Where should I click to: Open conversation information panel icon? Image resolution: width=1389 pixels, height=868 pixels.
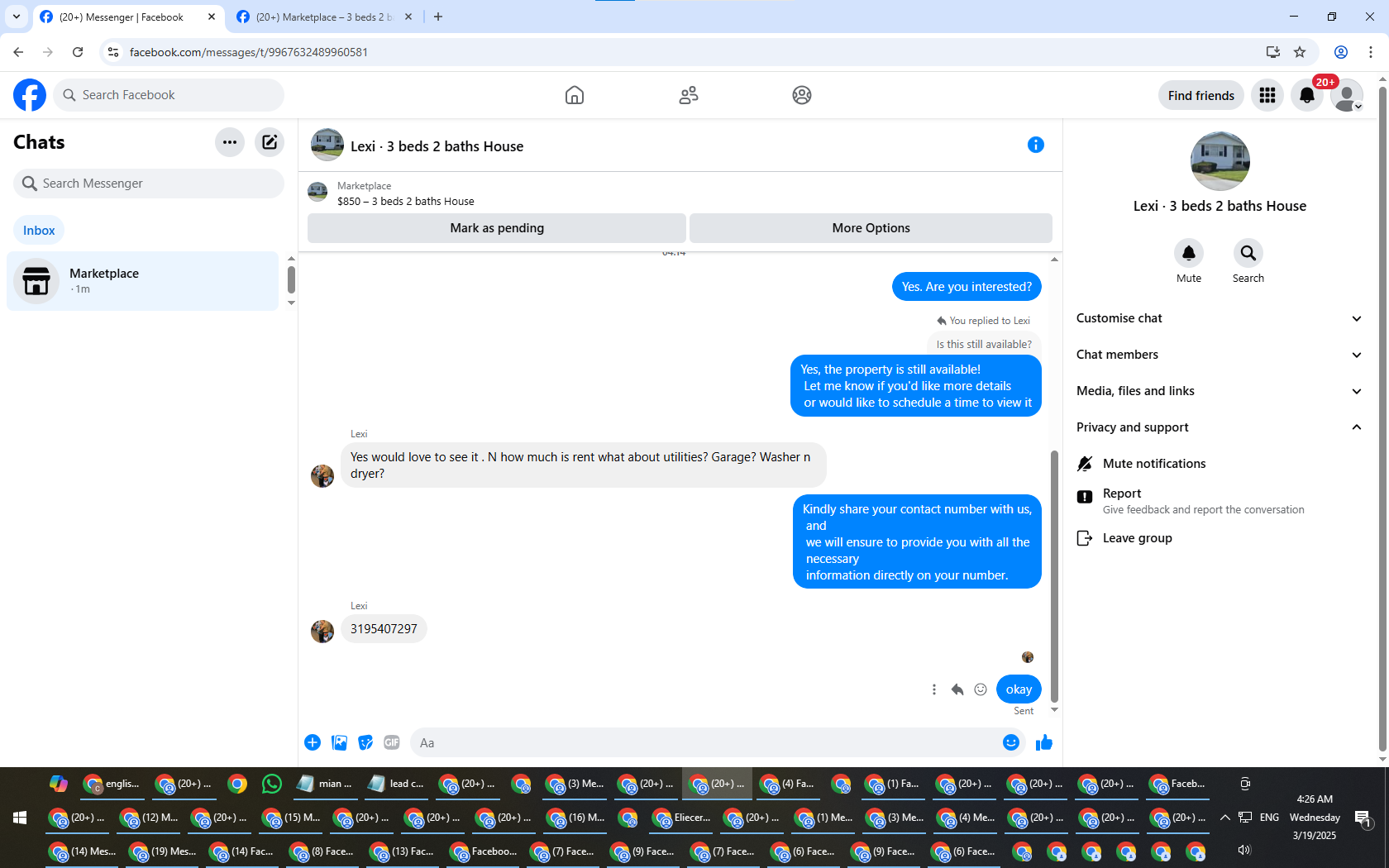[x=1036, y=145]
